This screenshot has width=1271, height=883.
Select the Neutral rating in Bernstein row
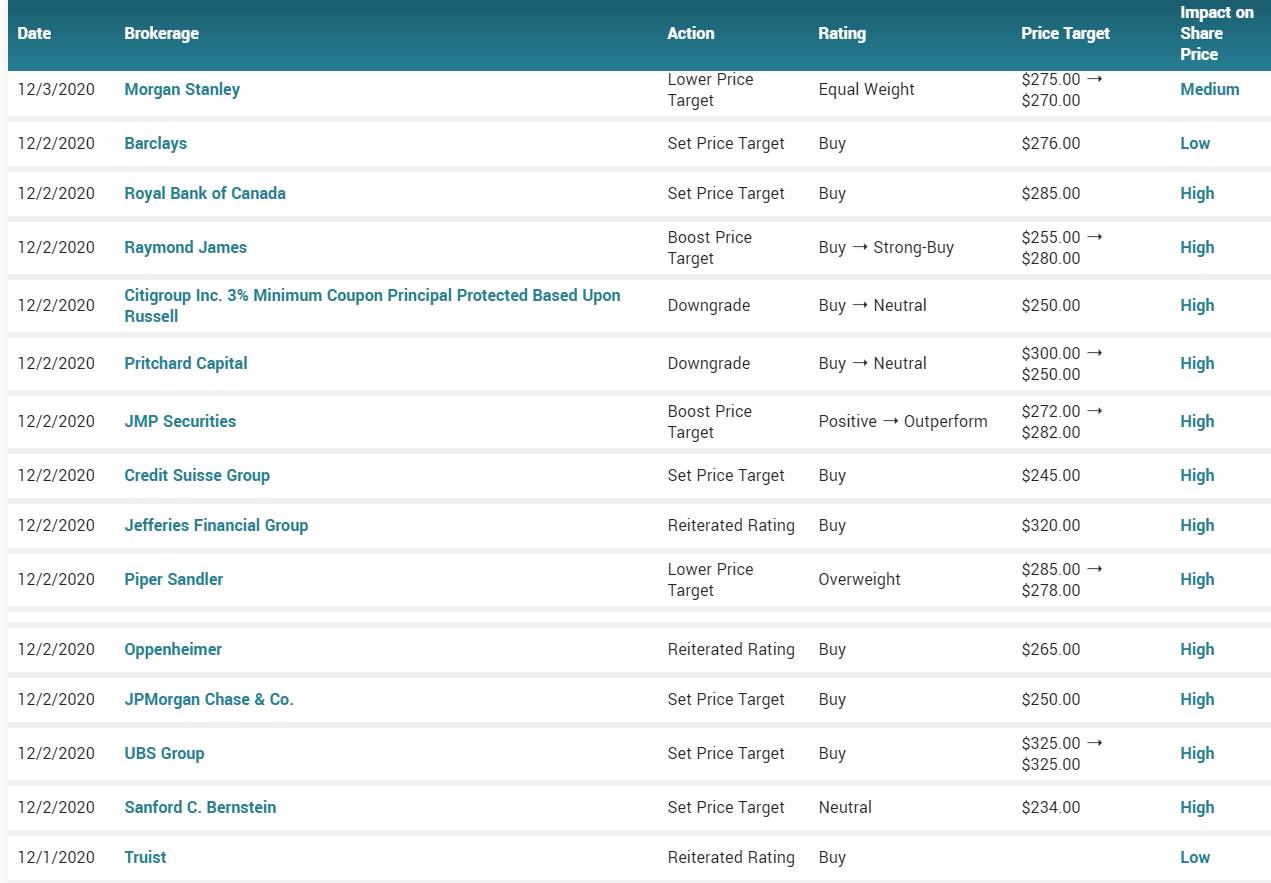845,807
